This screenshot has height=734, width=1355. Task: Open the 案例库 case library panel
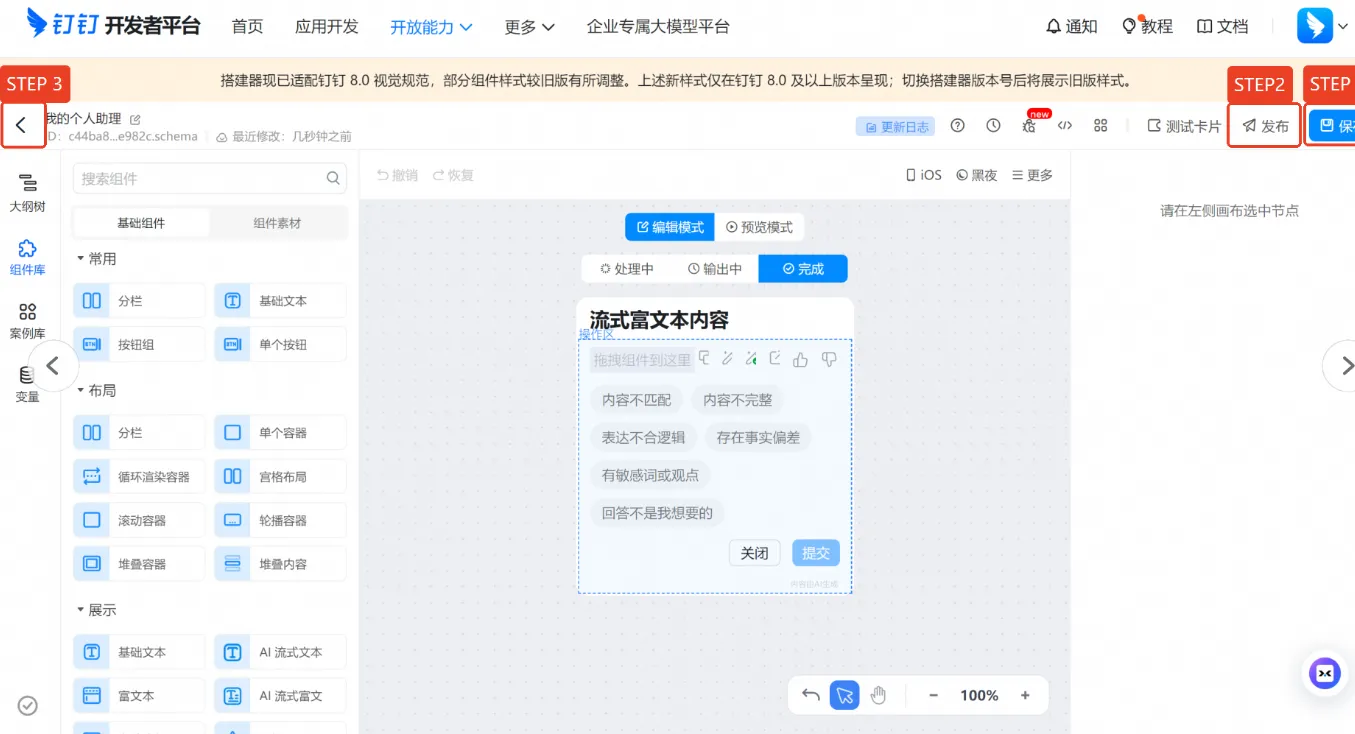click(27, 320)
